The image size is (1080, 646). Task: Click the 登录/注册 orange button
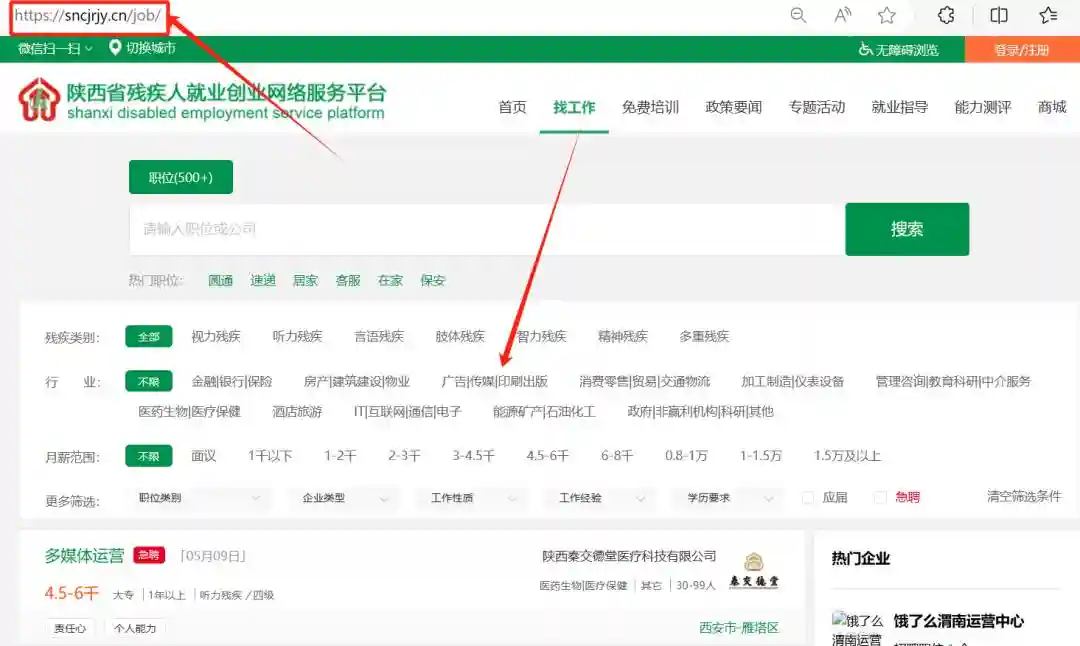point(1021,50)
